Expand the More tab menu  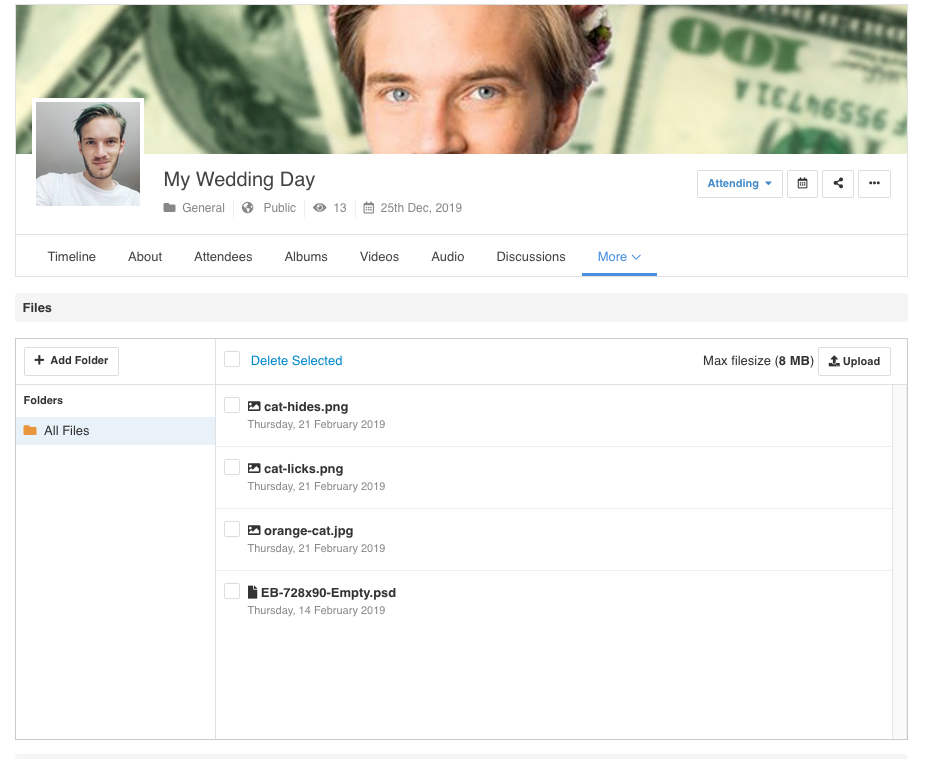tap(619, 257)
